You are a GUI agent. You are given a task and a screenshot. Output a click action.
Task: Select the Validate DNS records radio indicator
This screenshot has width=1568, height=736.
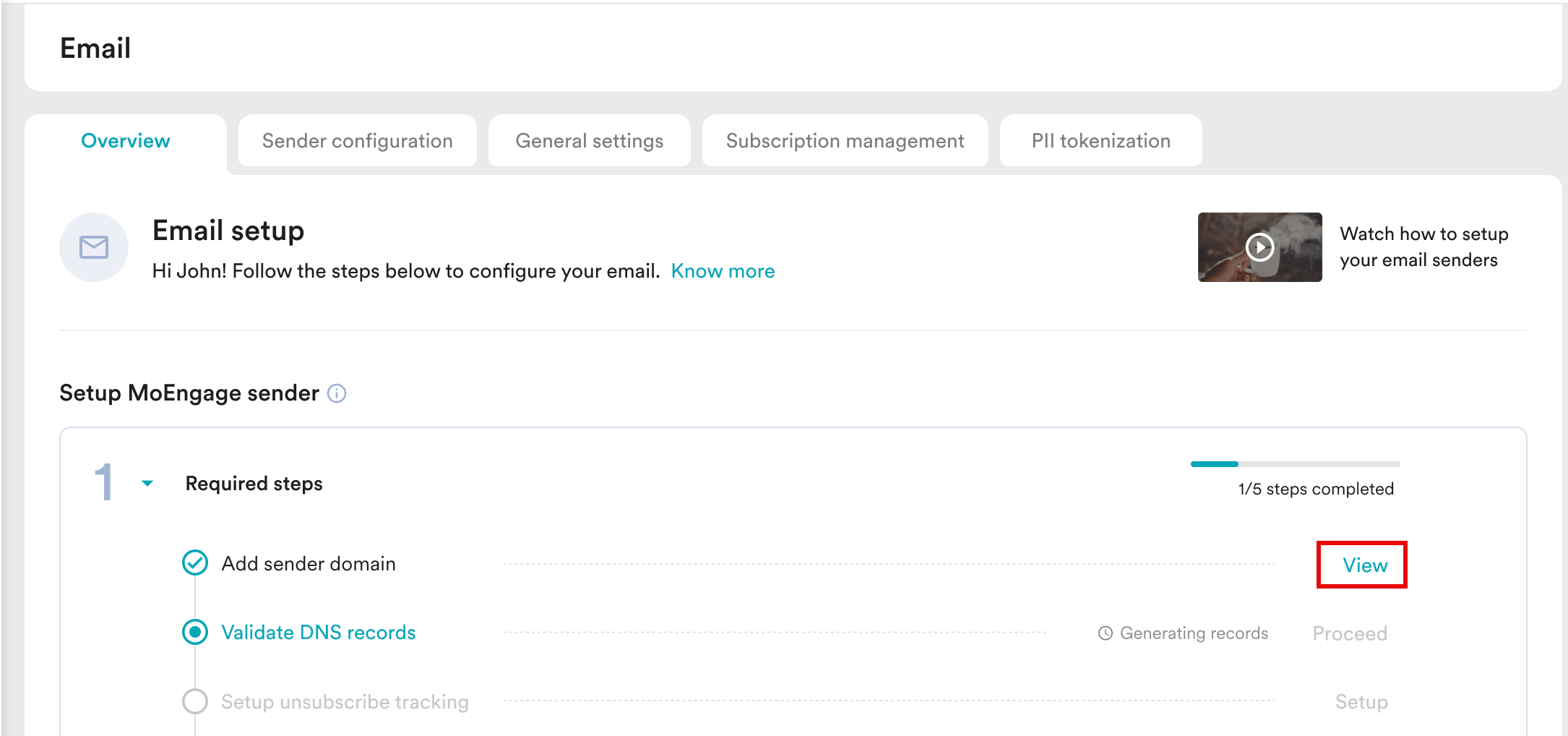(x=195, y=632)
